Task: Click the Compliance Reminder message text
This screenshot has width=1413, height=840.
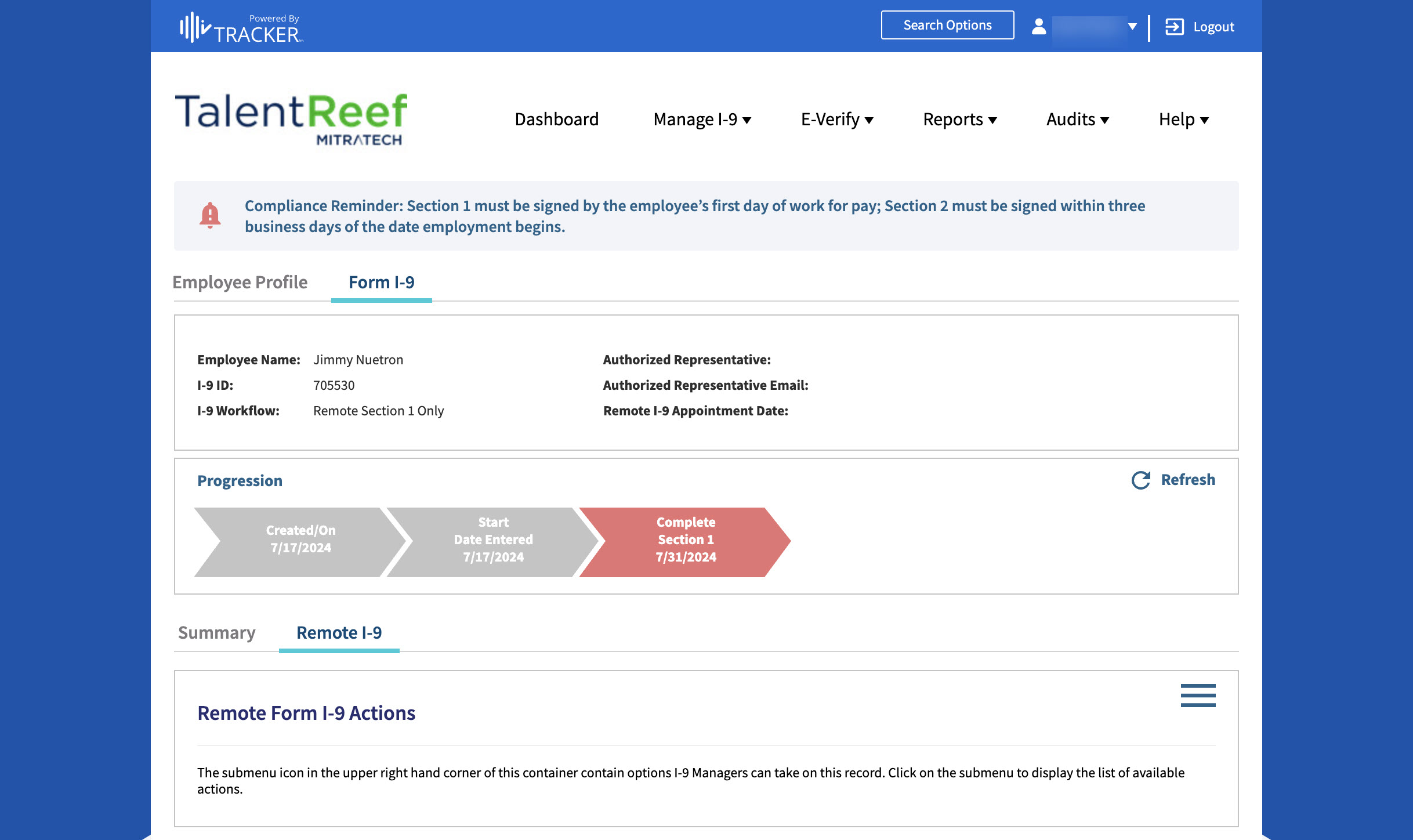Action: pyautogui.click(x=695, y=216)
